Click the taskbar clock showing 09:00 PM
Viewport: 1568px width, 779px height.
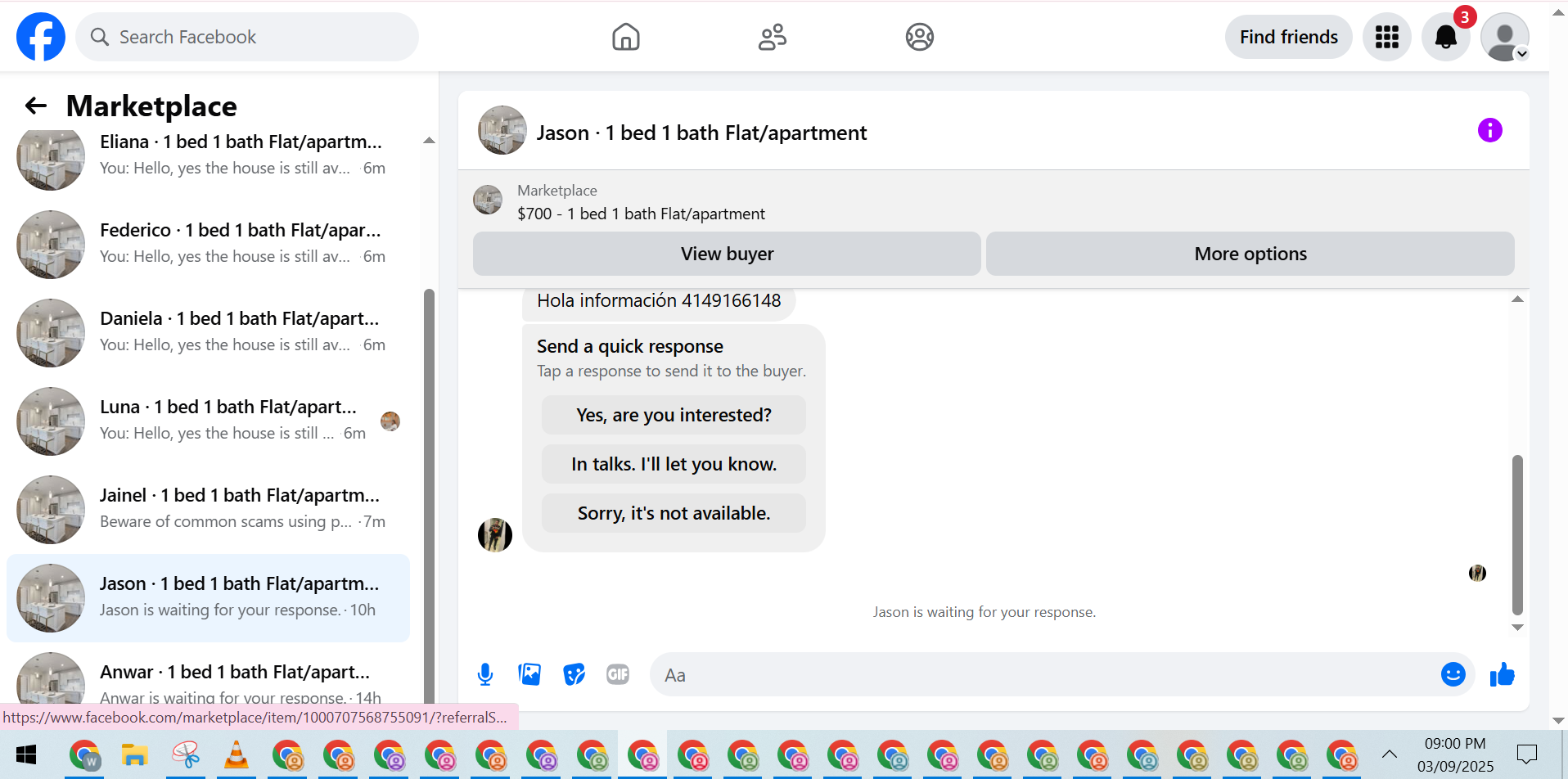pos(1455,754)
